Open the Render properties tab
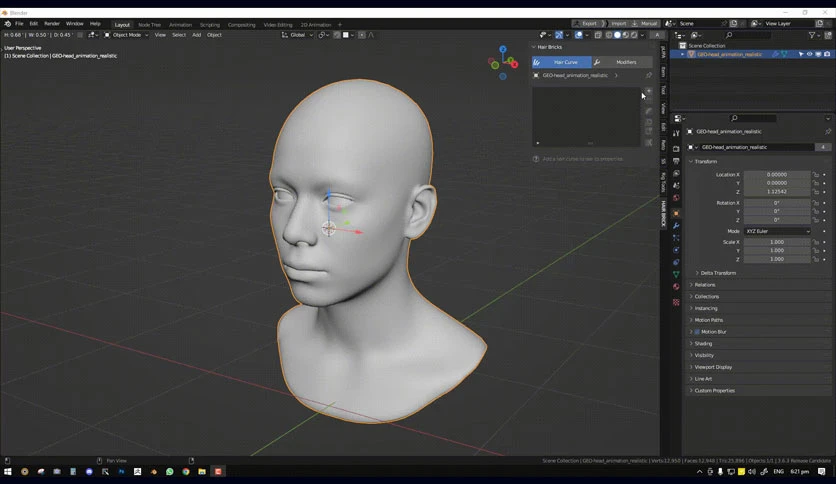The width and height of the screenshot is (836, 484). 676,149
